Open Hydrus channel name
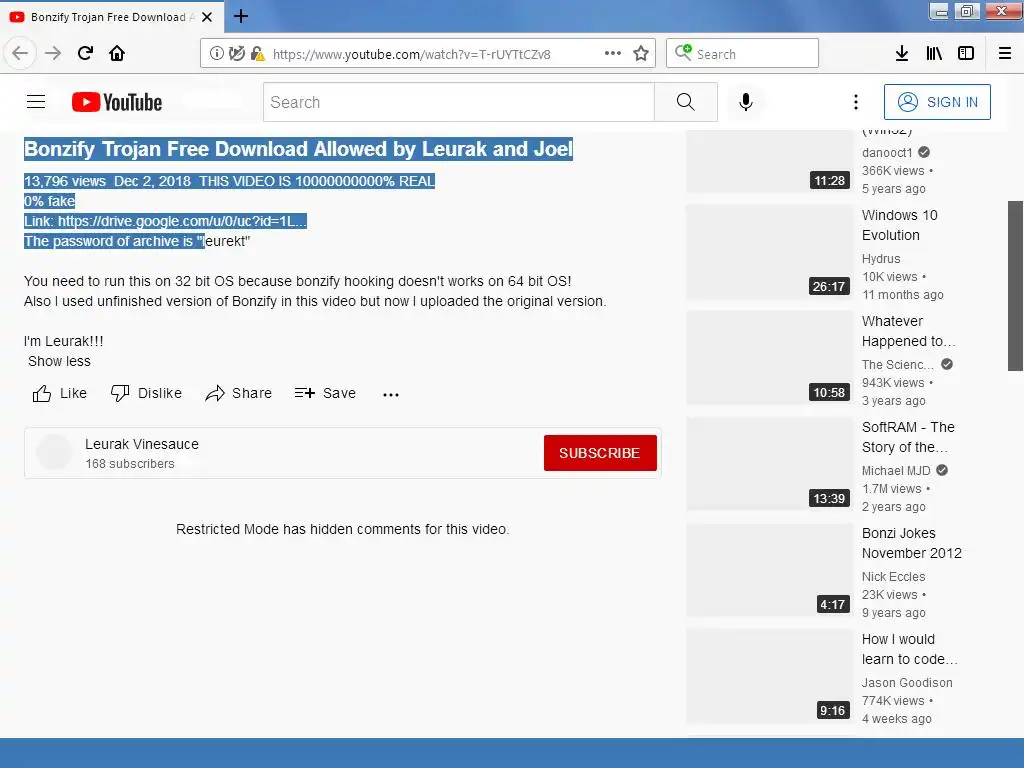This screenshot has height=768, width=1024. tap(881, 259)
